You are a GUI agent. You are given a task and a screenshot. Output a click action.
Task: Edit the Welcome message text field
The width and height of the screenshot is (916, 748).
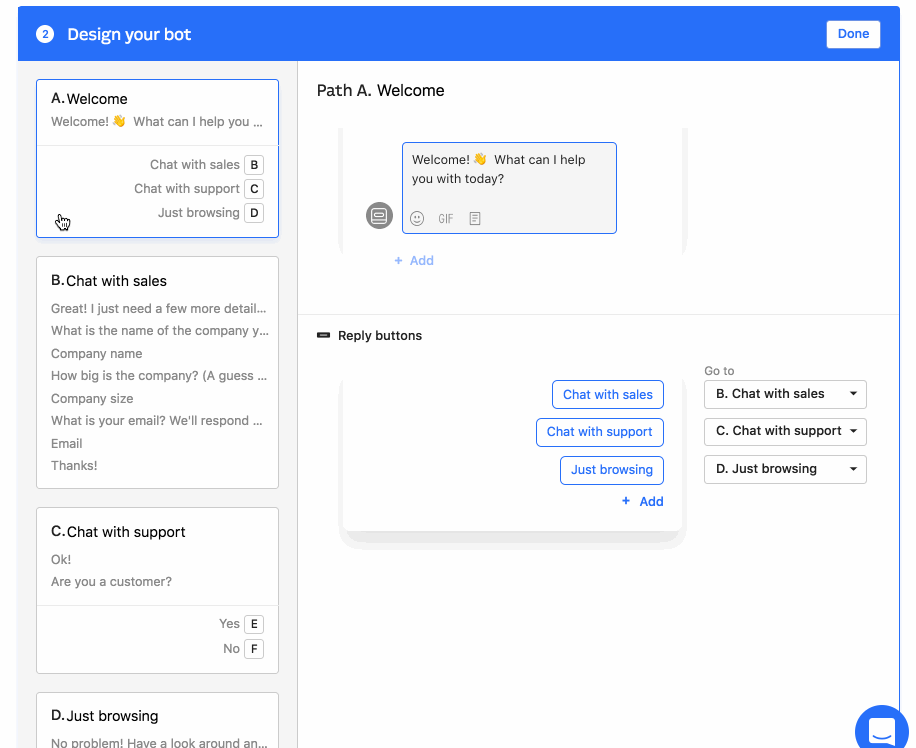(x=508, y=170)
